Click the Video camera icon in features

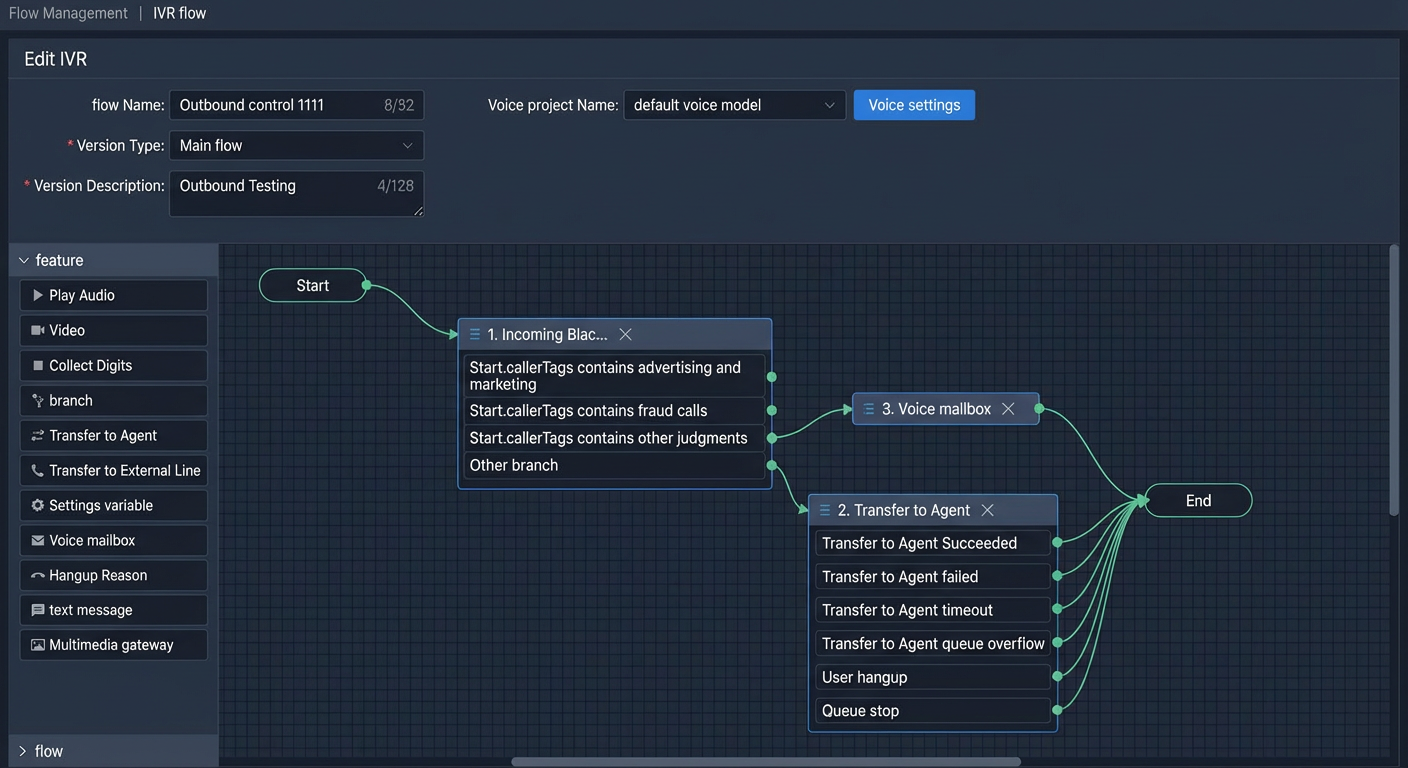pyautogui.click(x=38, y=330)
